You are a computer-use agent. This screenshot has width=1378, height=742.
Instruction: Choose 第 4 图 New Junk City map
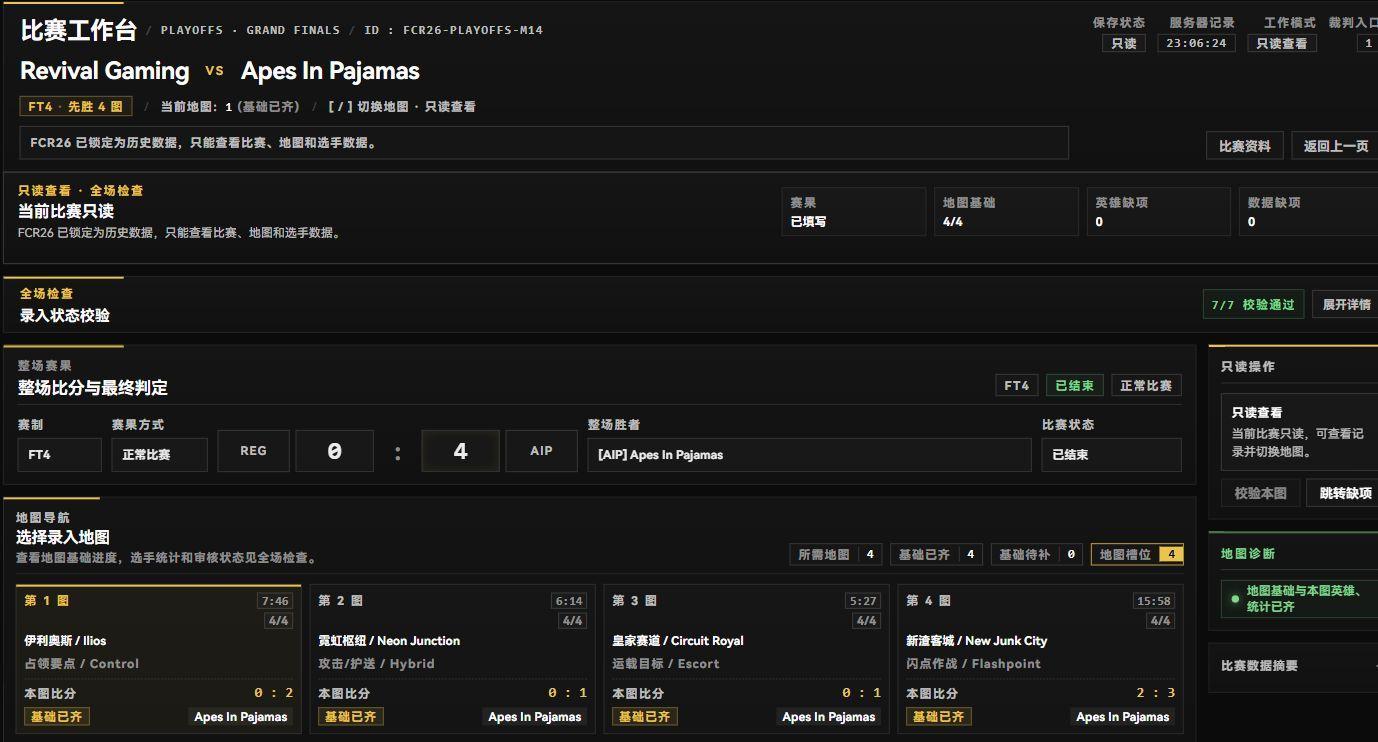[1040, 658]
